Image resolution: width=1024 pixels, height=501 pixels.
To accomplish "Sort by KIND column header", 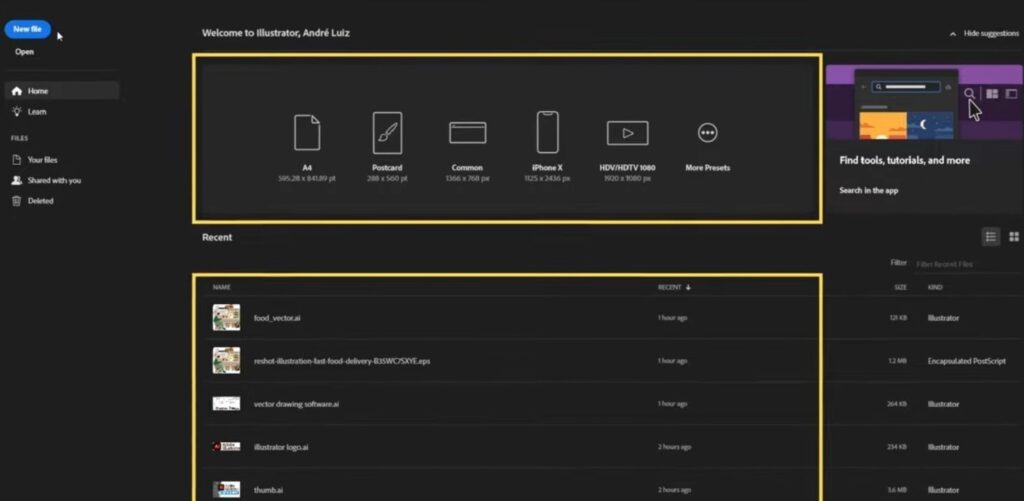I will (935, 287).
